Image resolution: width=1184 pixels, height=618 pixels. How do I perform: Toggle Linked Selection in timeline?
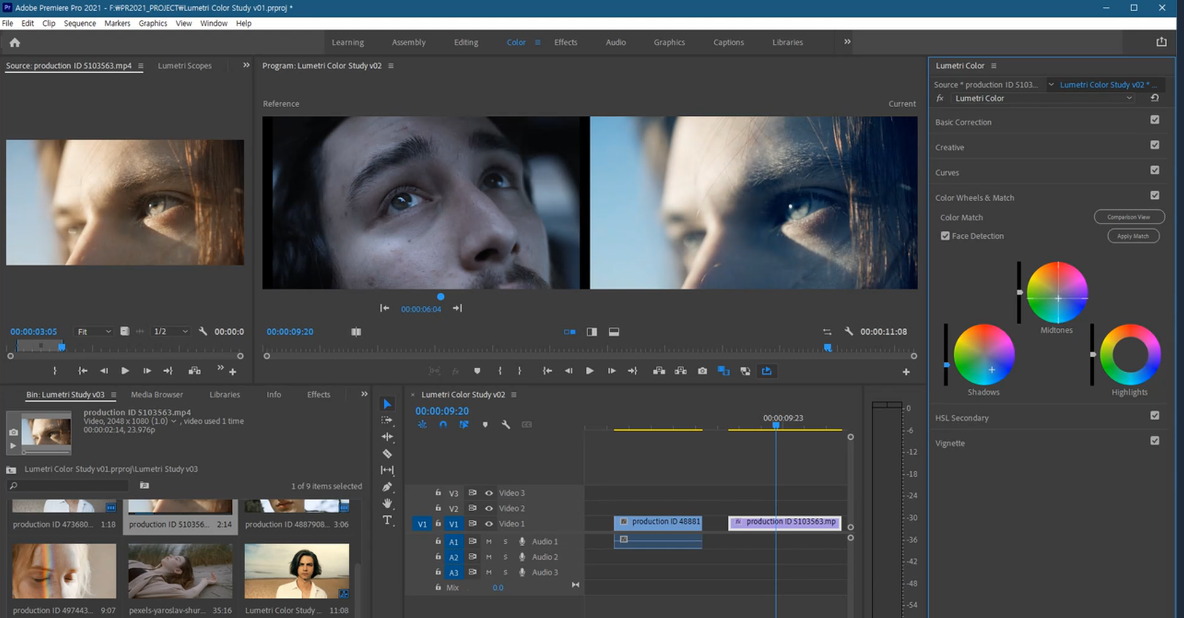coord(464,425)
